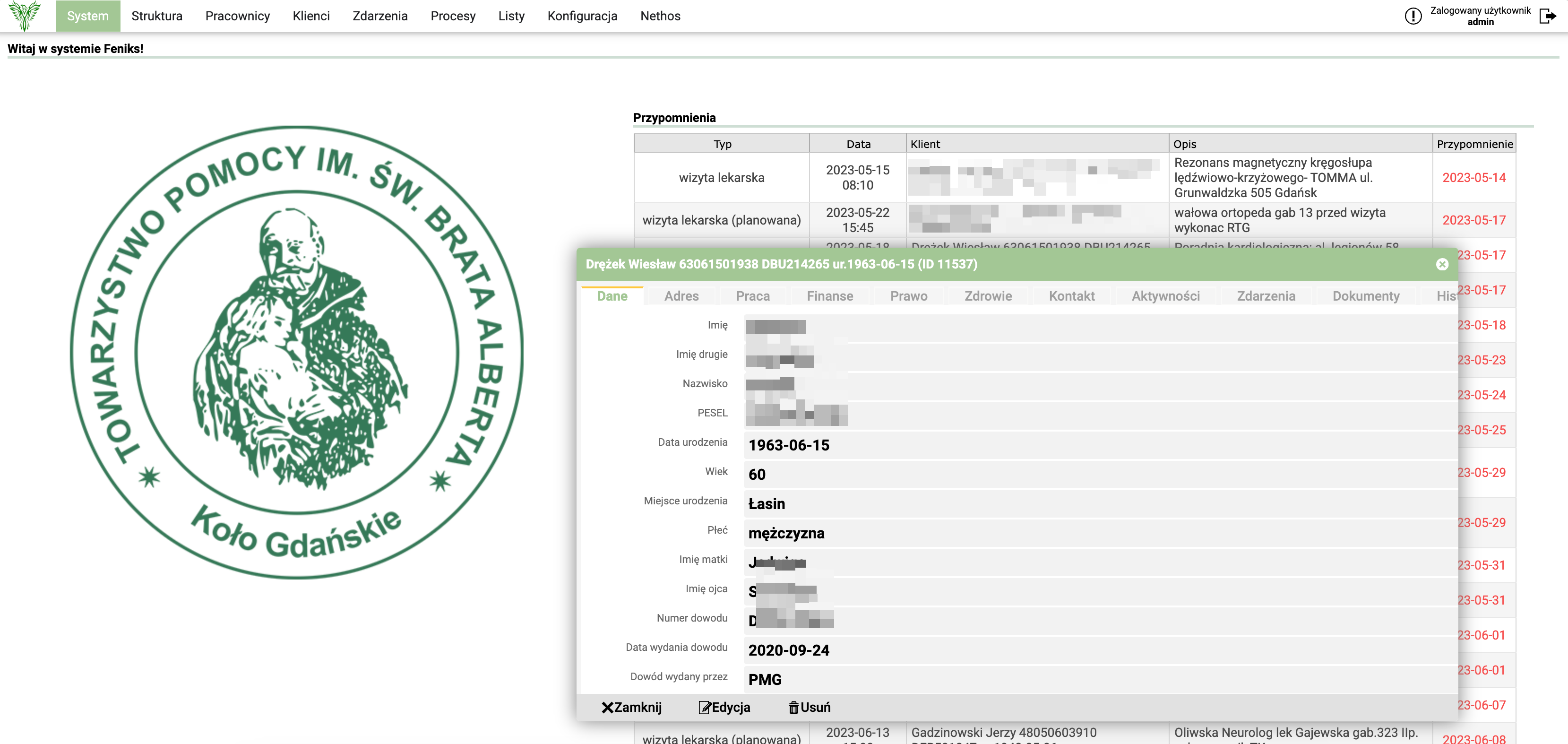The width and height of the screenshot is (1568, 744).
Task: Click the logout icon at top right
Action: 1547,16
